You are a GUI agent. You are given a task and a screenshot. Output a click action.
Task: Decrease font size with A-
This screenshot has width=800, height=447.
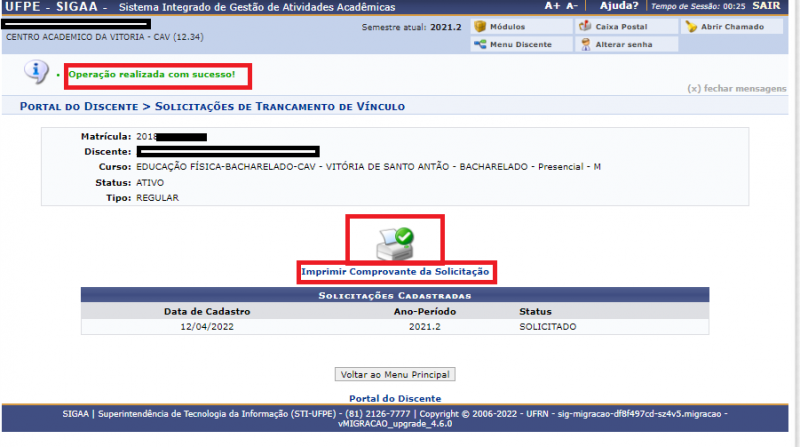coord(572,6)
